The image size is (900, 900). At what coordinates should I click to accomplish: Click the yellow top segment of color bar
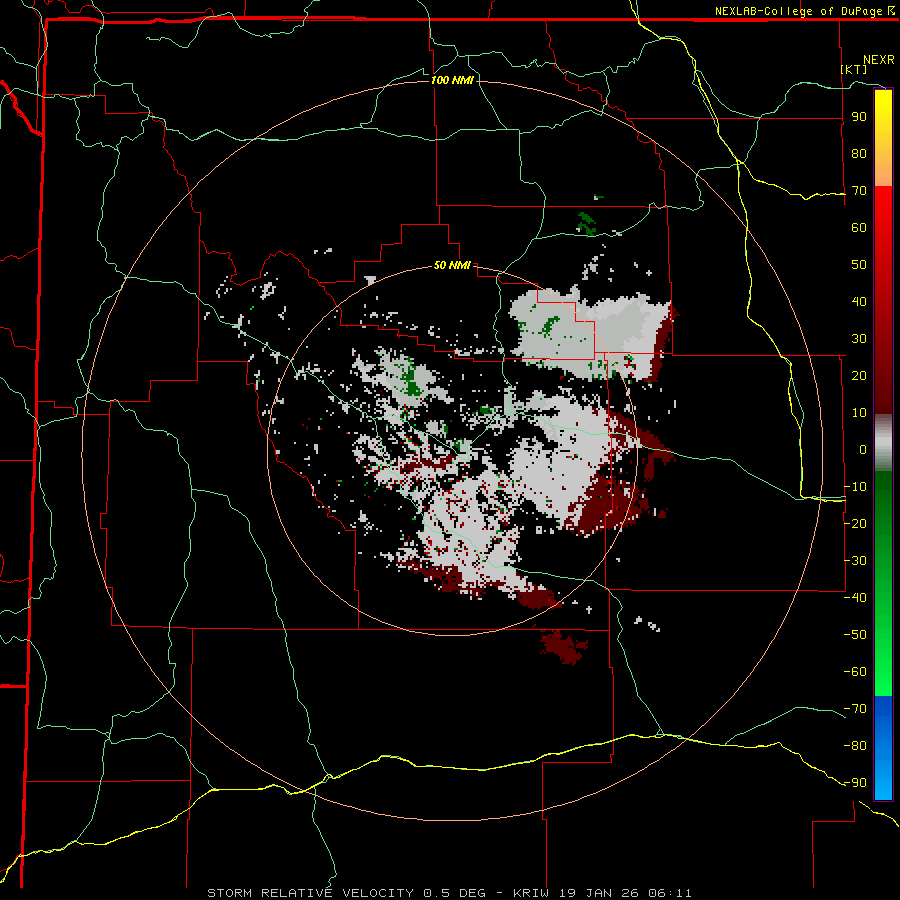883,138
